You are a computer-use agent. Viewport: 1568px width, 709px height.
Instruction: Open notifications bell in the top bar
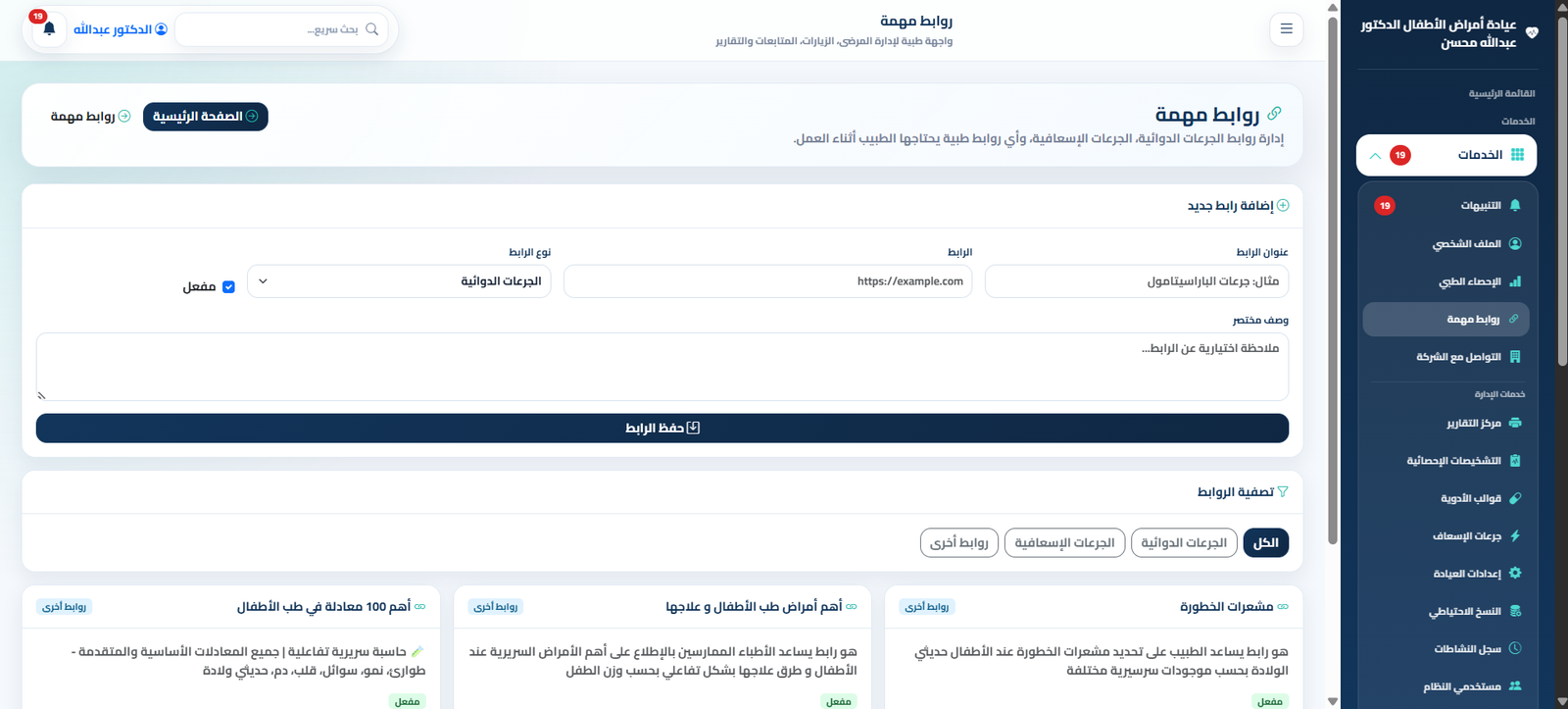pyautogui.click(x=49, y=29)
